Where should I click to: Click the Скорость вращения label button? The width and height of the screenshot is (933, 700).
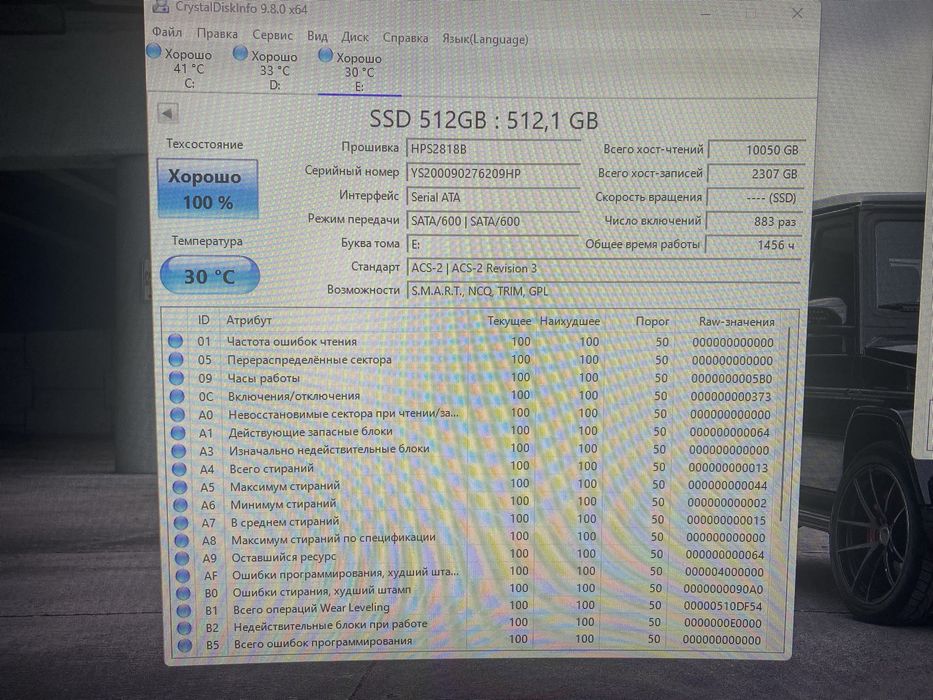(x=648, y=197)
